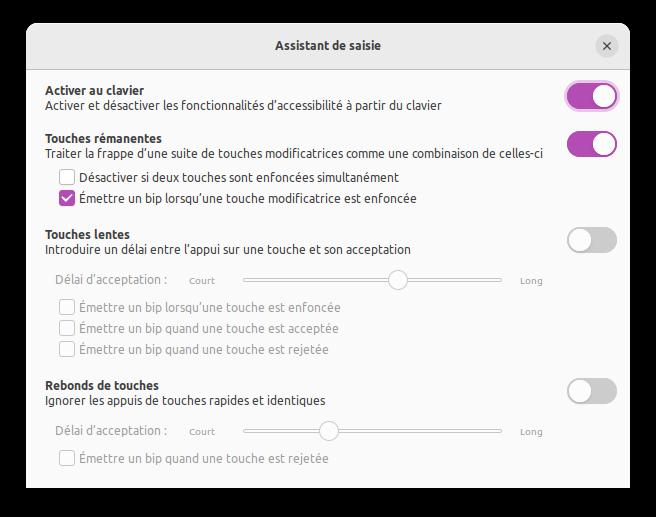Click the Assistant de saisie title bar
Image resolution: width=656 pixels, height=517 pixels.
(327, 46)
